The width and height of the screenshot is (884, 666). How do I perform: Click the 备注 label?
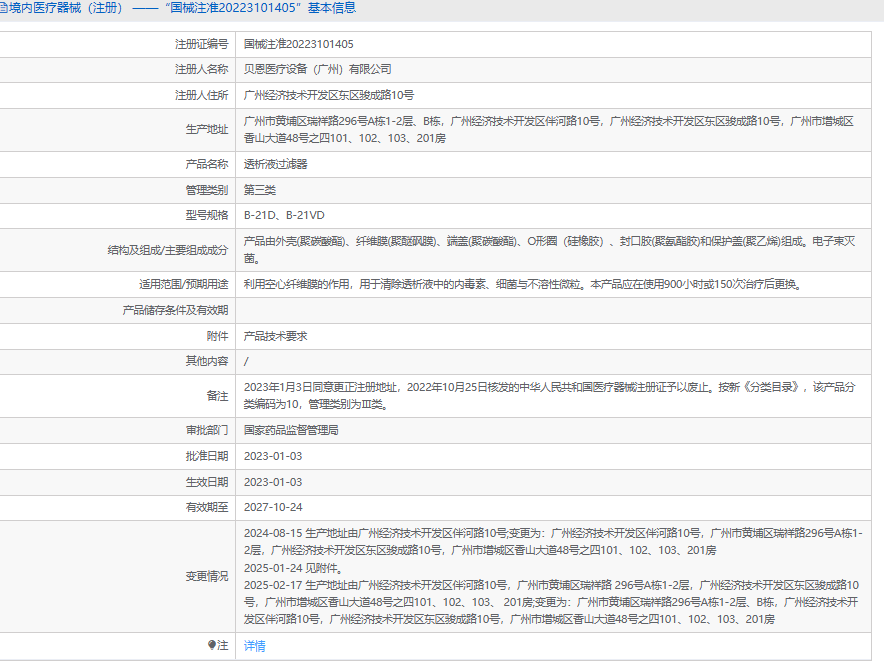click(x=218, y=396)
